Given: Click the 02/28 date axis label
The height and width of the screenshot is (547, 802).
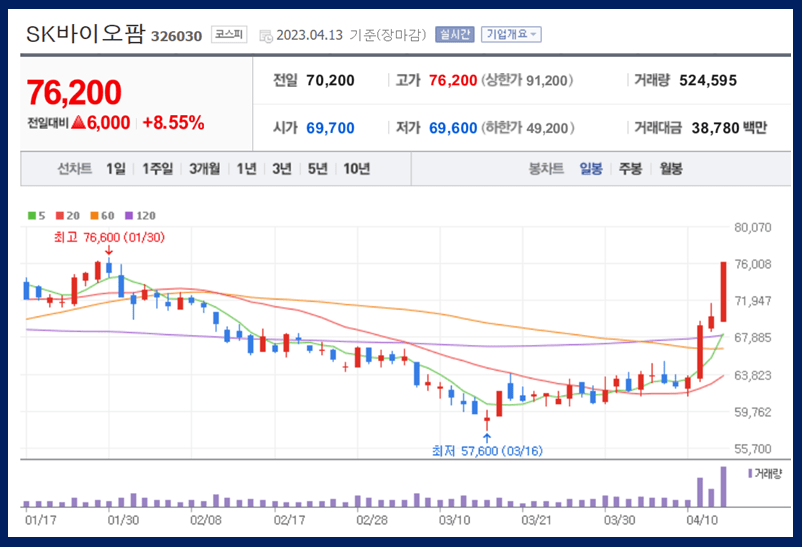Looking at the screenshot, I should pos(372,520).
